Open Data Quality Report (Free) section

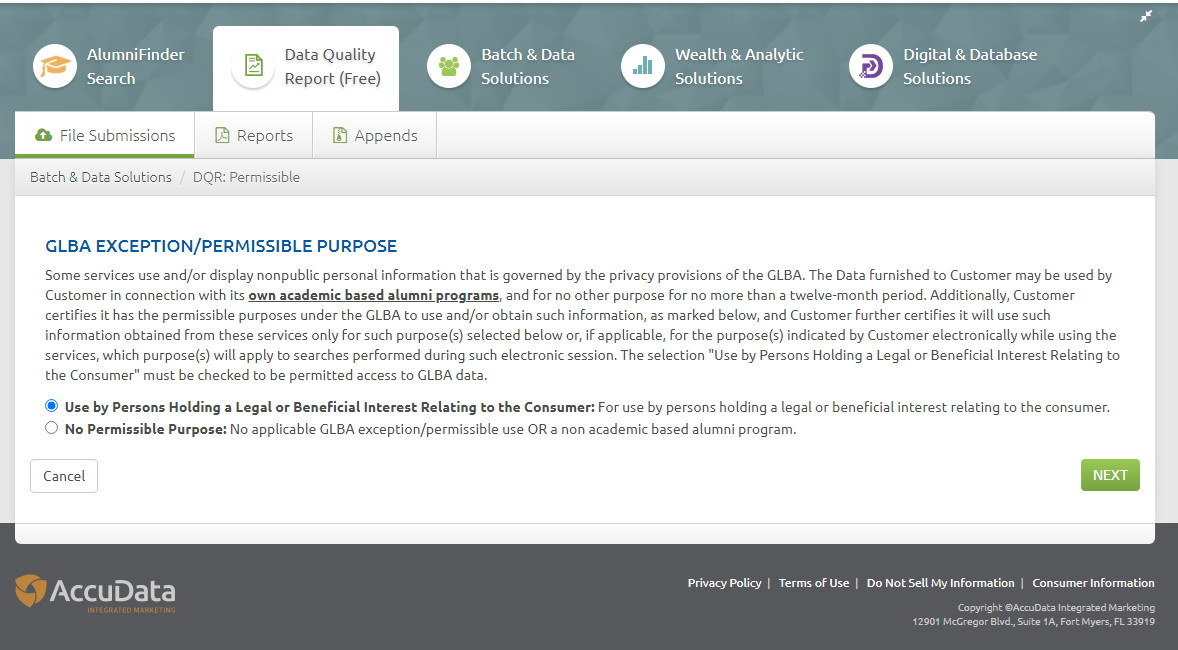(306, 68)
